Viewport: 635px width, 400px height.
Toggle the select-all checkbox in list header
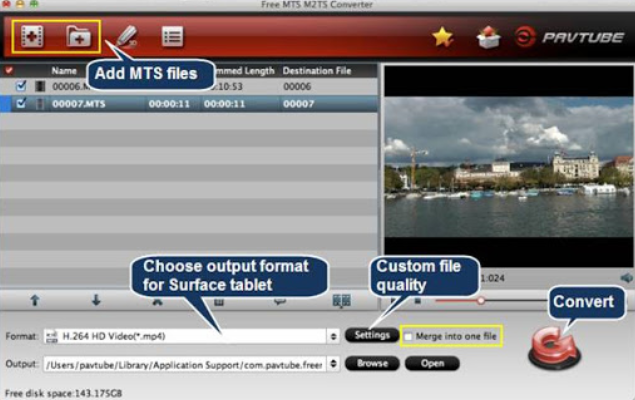[x=9, y=71]
